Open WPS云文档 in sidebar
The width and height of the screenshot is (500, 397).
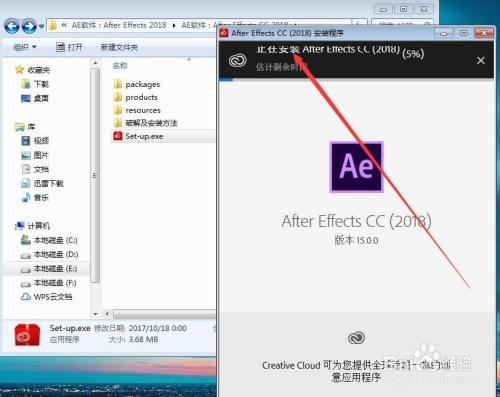(x=47, y=297)
